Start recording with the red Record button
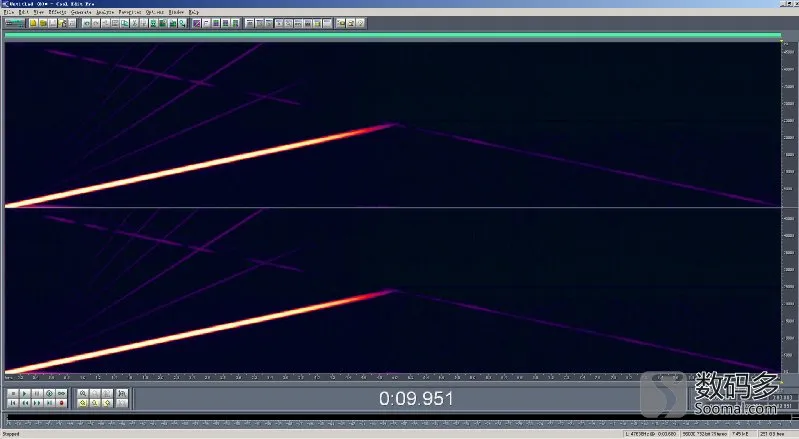Viewport: 799px width, 439px height. [62, 403]
